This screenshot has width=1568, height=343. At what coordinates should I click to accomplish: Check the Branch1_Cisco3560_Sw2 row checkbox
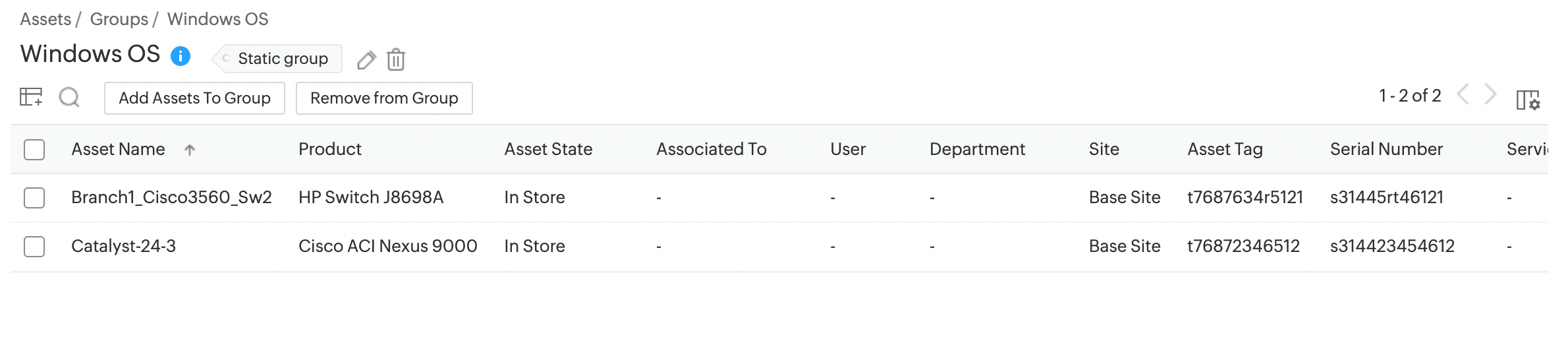pyautogui.click(x=34, y=198)
